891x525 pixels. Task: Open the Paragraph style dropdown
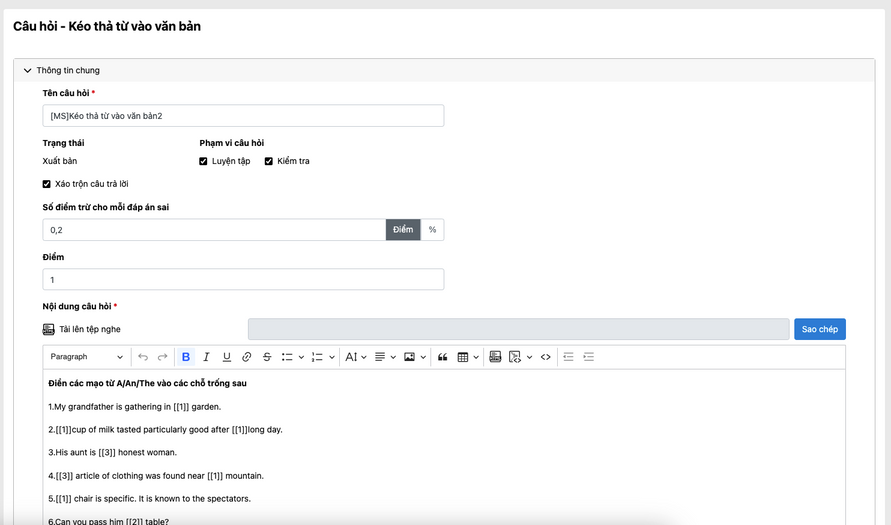[87, 357]
